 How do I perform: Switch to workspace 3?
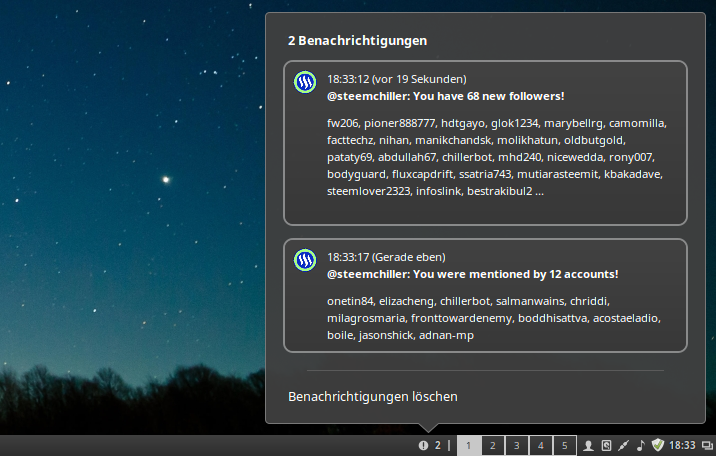[x=516, y=446]
